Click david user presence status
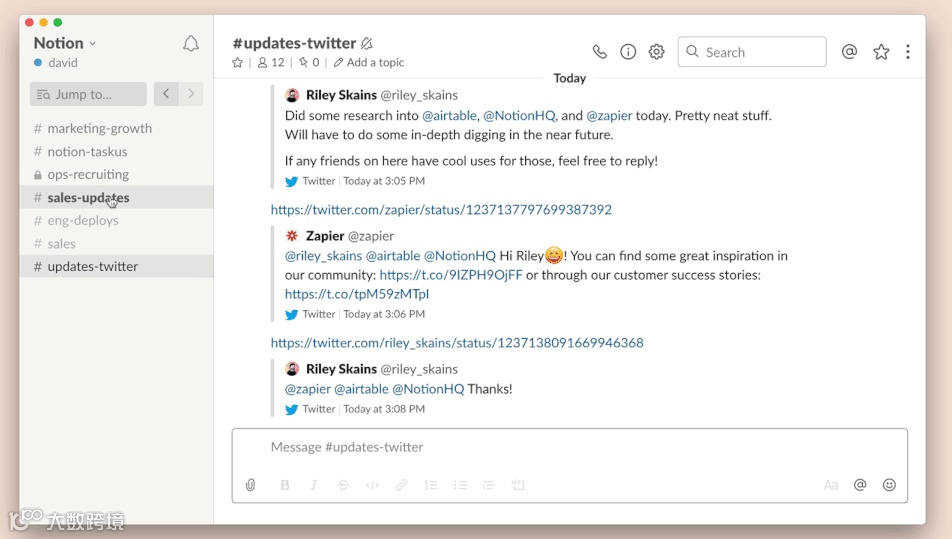This screenshot has height=539, width=952. click(56, 63)
